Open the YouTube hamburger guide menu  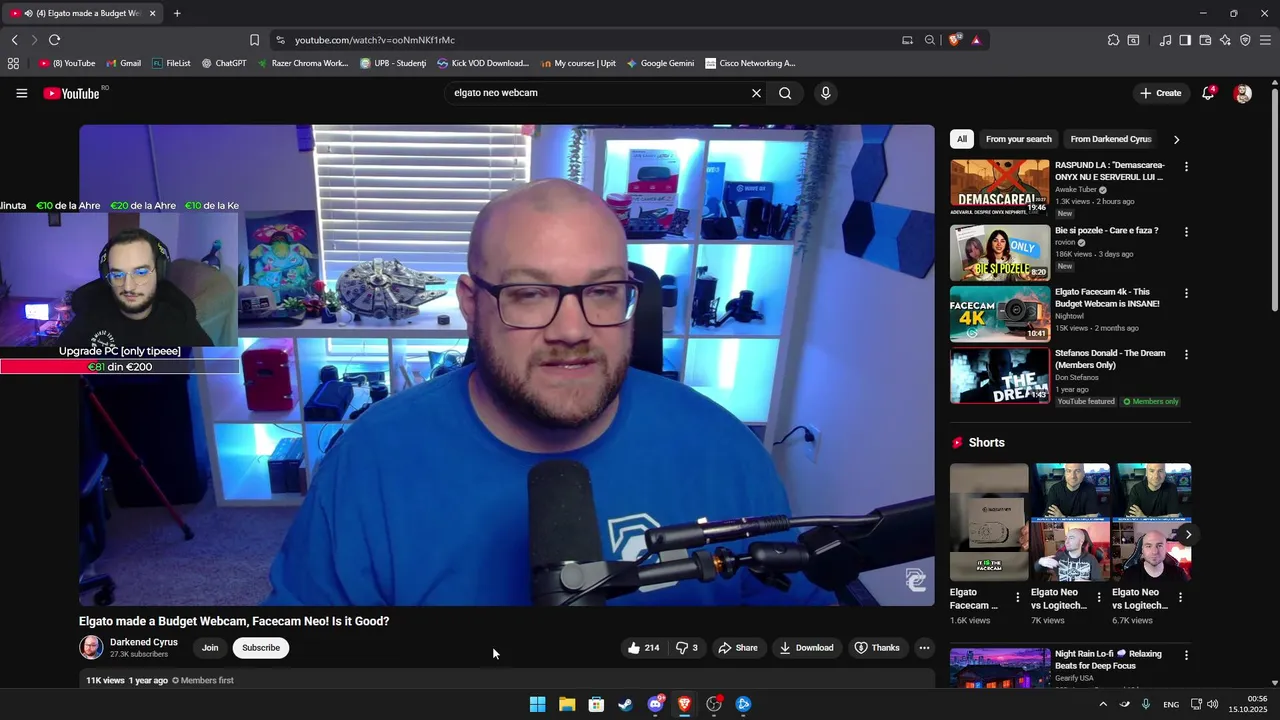tap(21, 93)
